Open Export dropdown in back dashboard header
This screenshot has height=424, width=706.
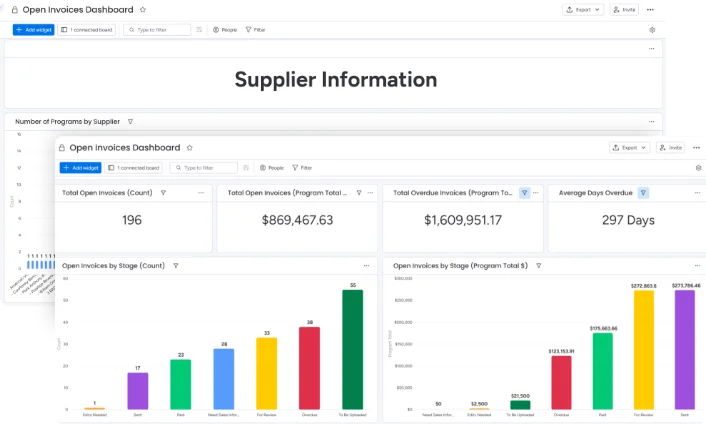point(583,9)
